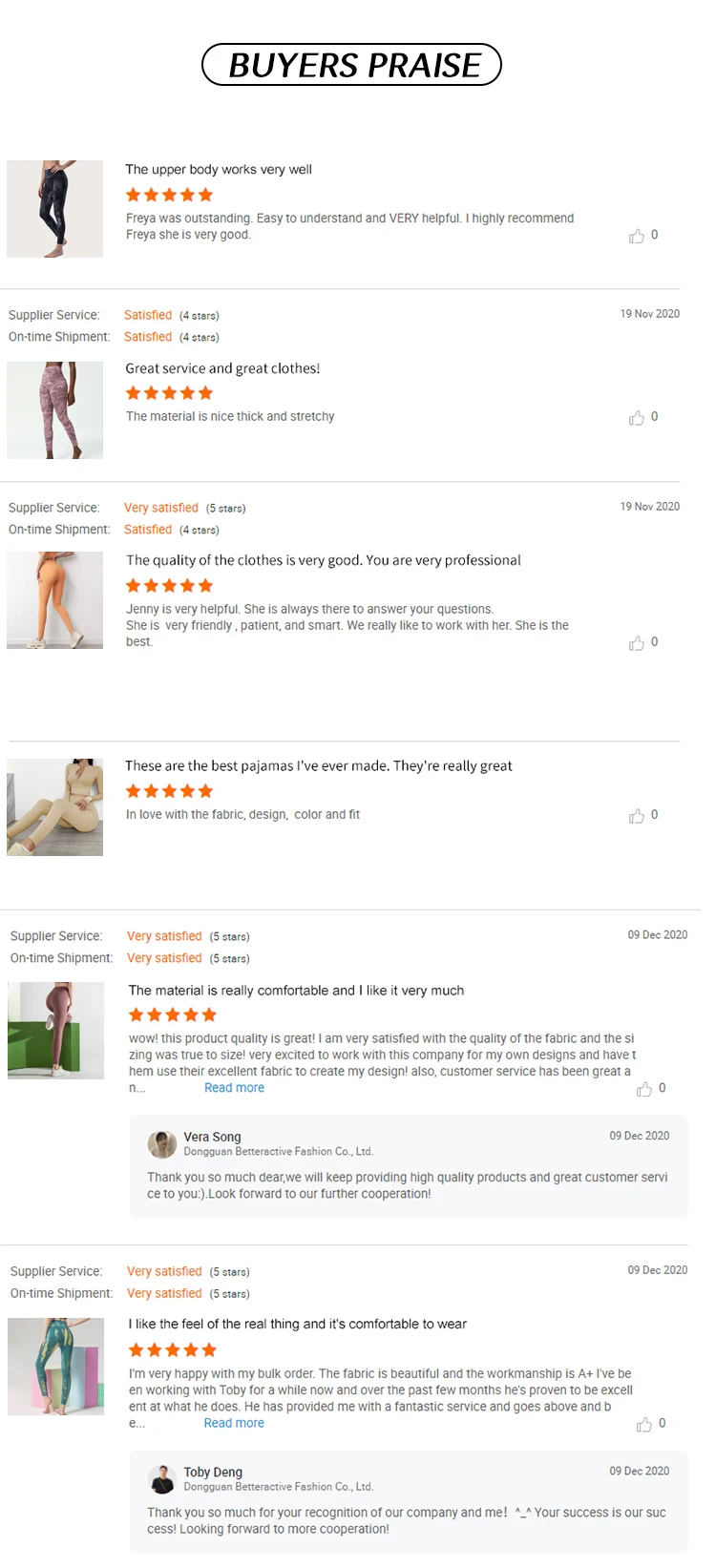Open the orange leggings review photo
The width and height of the screenshot is (716, 1568).
pos(54,600)
